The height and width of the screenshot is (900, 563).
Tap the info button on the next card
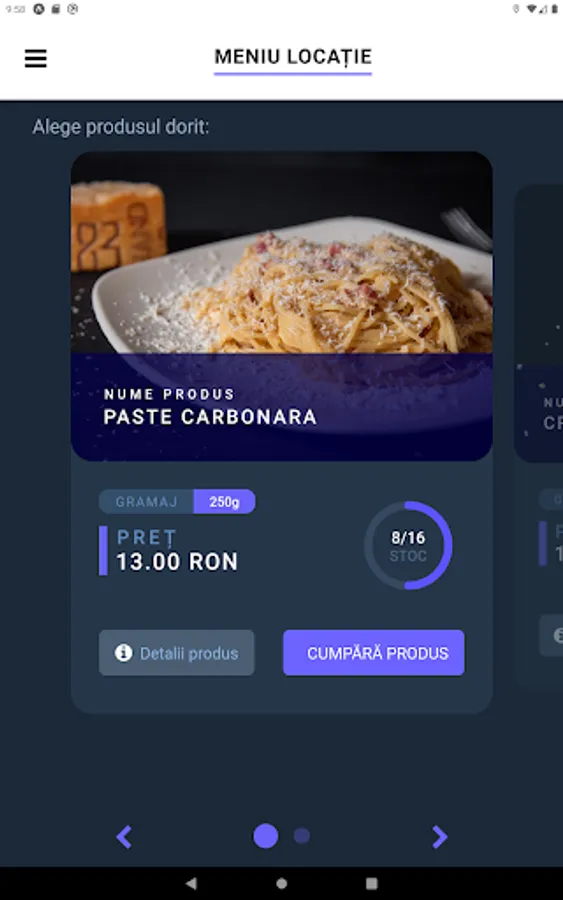coord(552,635)
